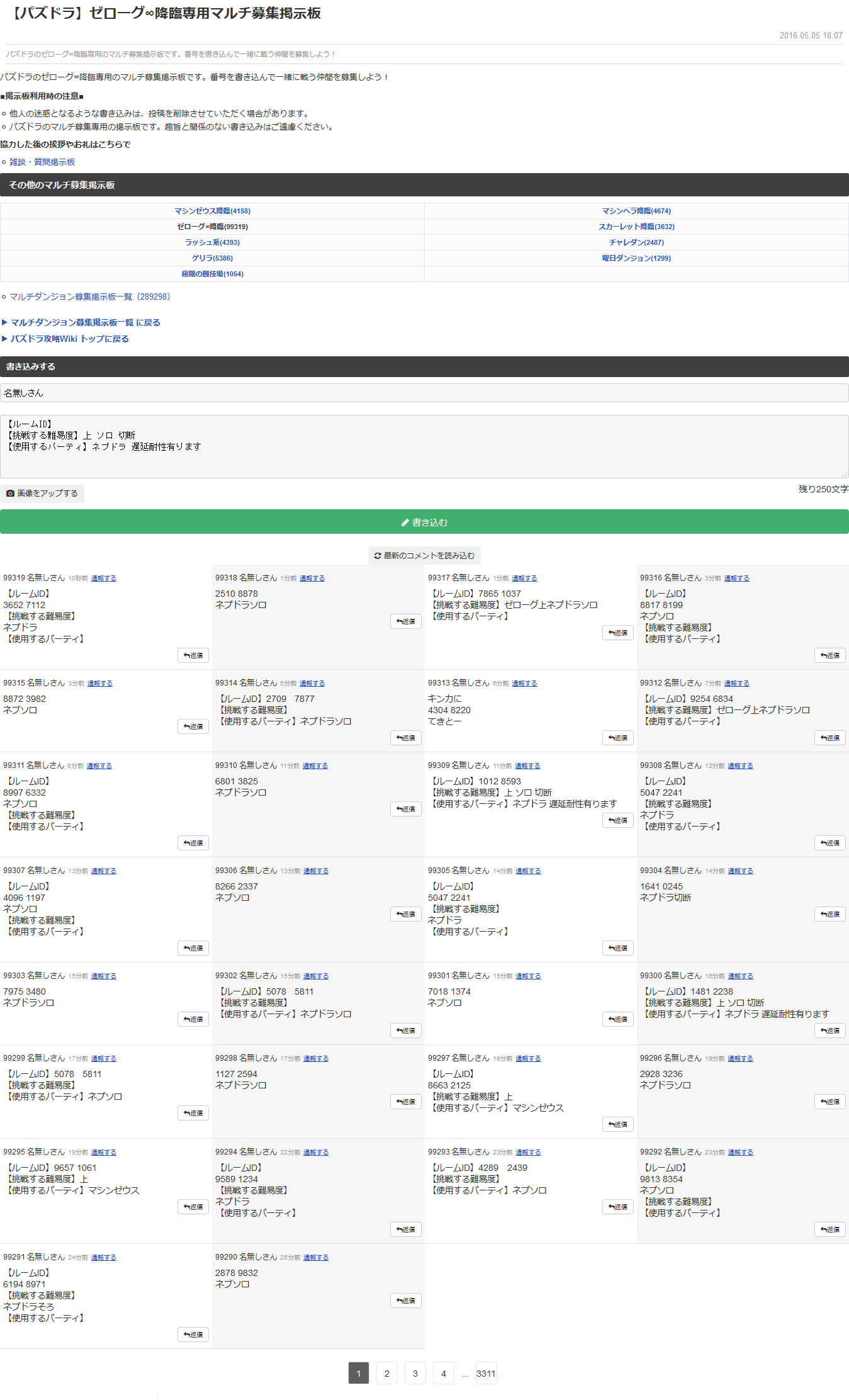This screenshot has height=1400, width=849.
Task: Reload comments with 最新のコメントを読み込む
Action: coord(424,556)
